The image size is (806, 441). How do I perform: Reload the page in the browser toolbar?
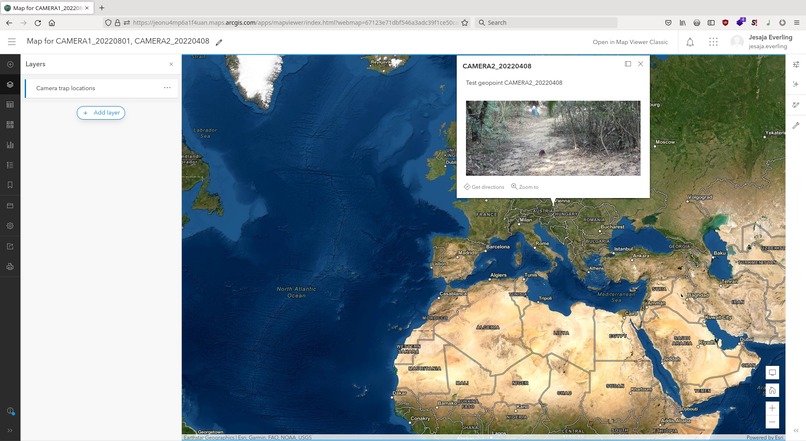click(x=38, y=23)
